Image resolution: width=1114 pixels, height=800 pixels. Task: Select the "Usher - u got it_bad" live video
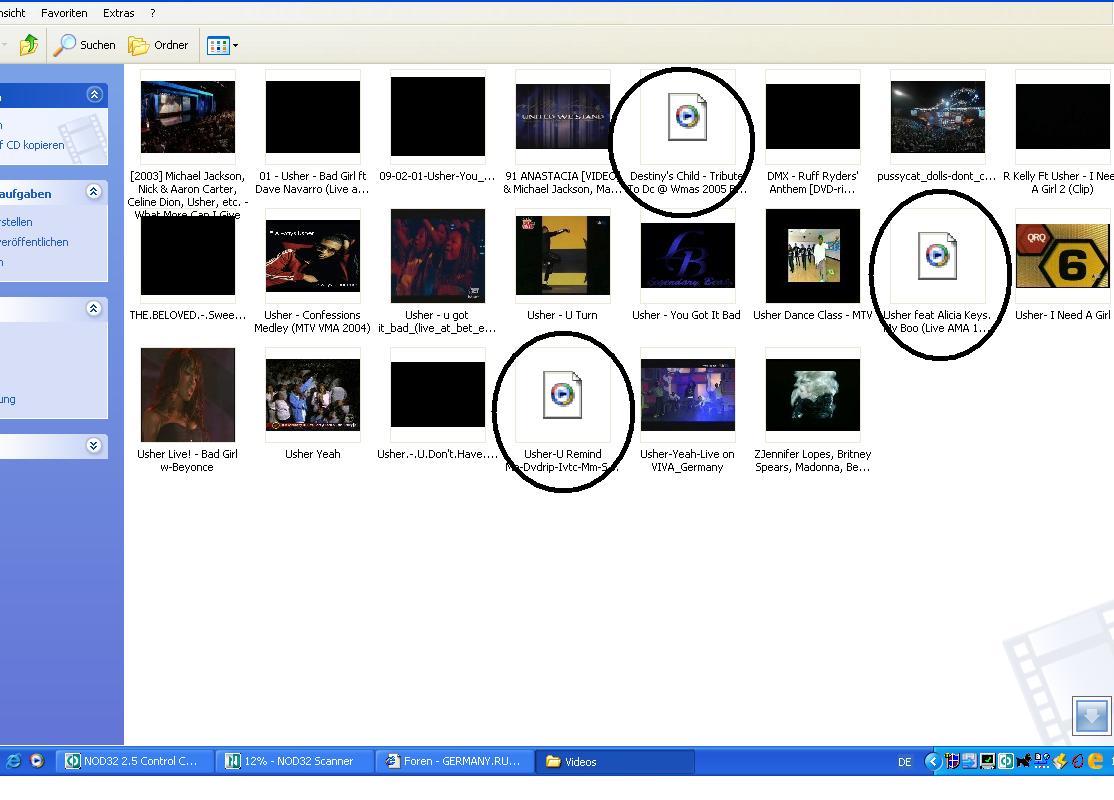coord(438,256)
